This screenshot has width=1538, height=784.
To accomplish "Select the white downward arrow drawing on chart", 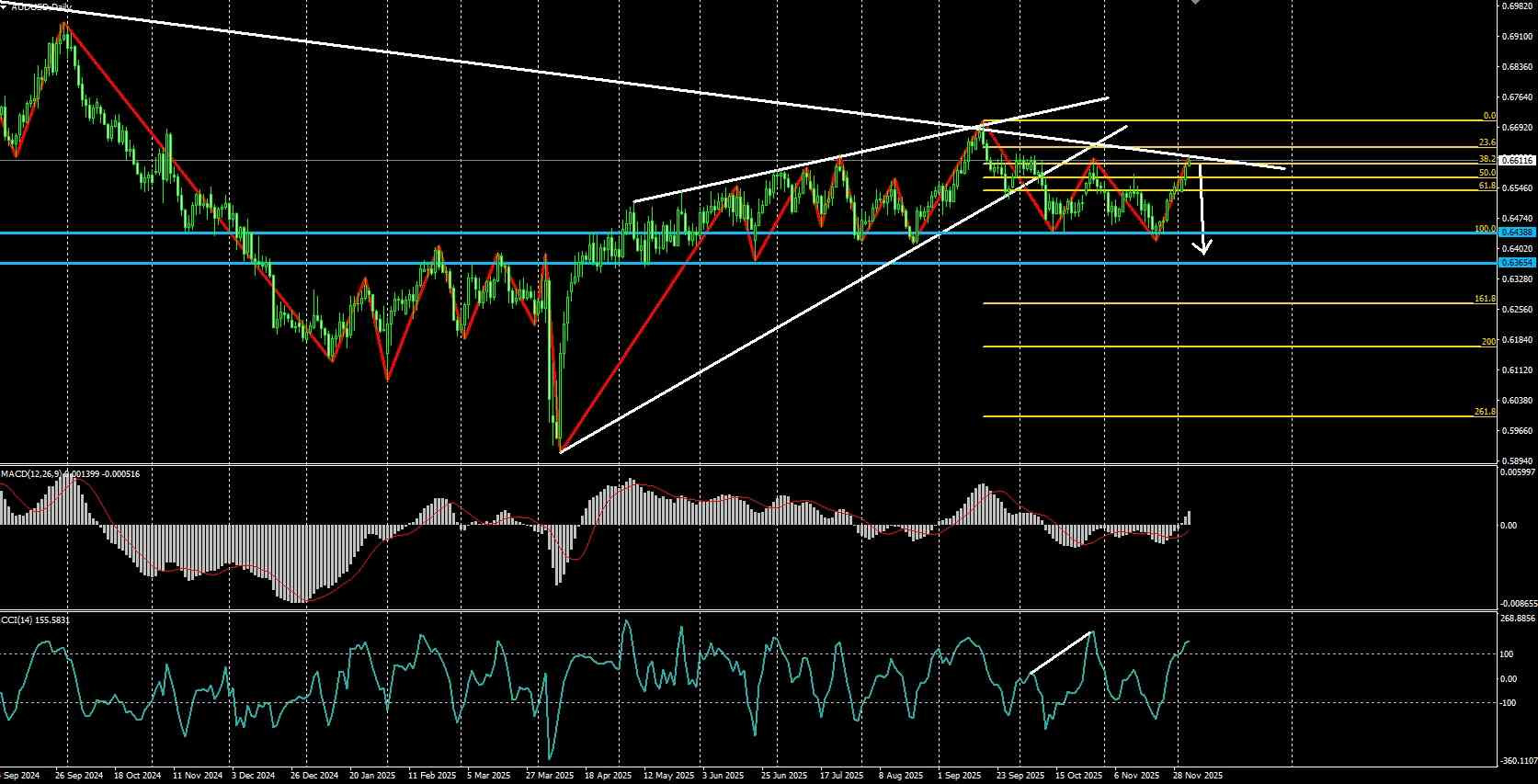I will (x=1202, y=210).
